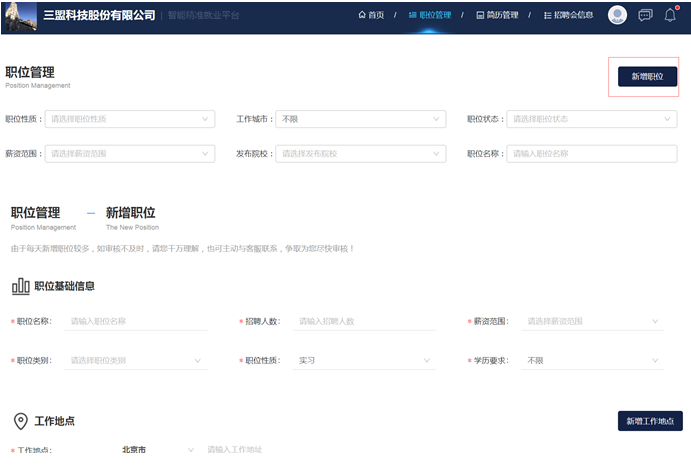Click the user avatar icon
The height and width of the screenshot is (468, 691).
617,15
